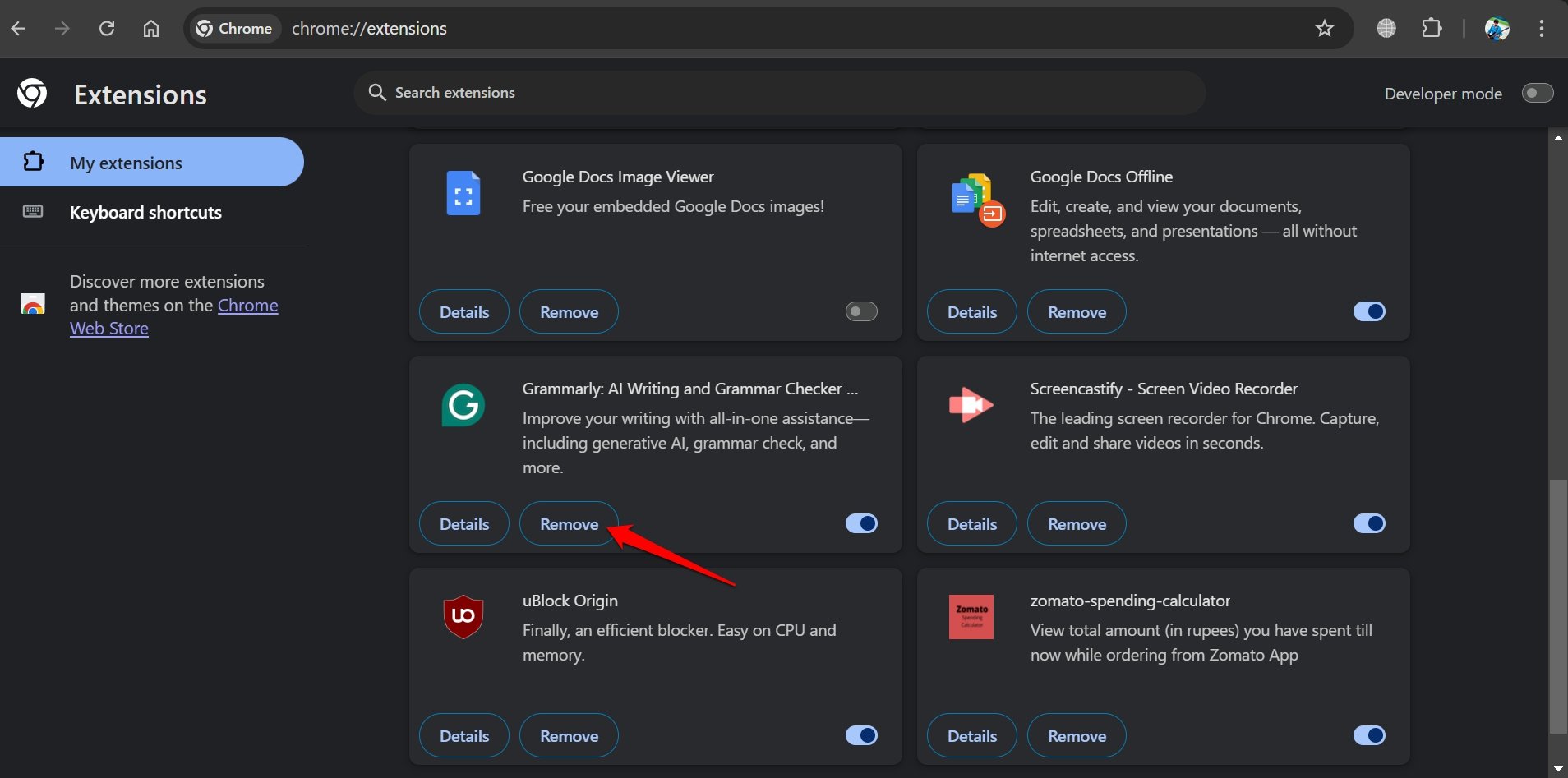Click the Developer mode label
This screenshot has height=778, width=1568.
pyautogui.click(x=1443, y=94)
